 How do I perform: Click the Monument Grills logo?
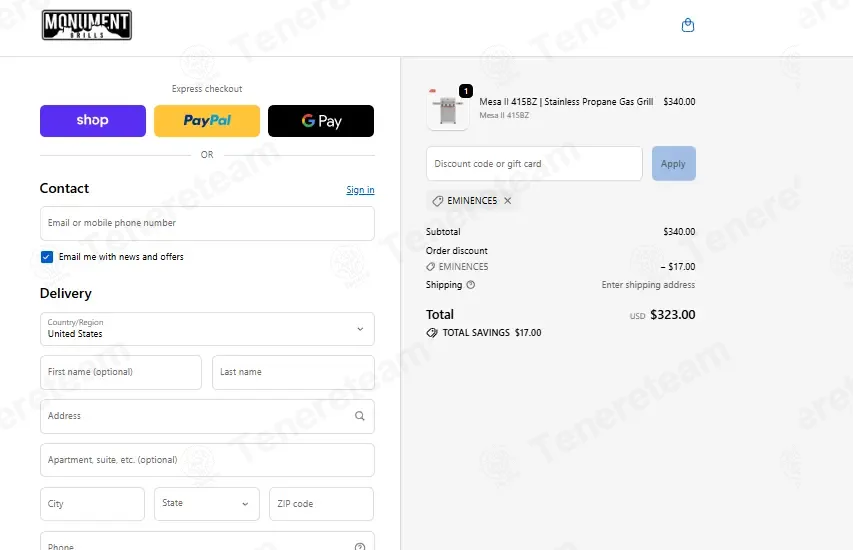tap(87, 25)
